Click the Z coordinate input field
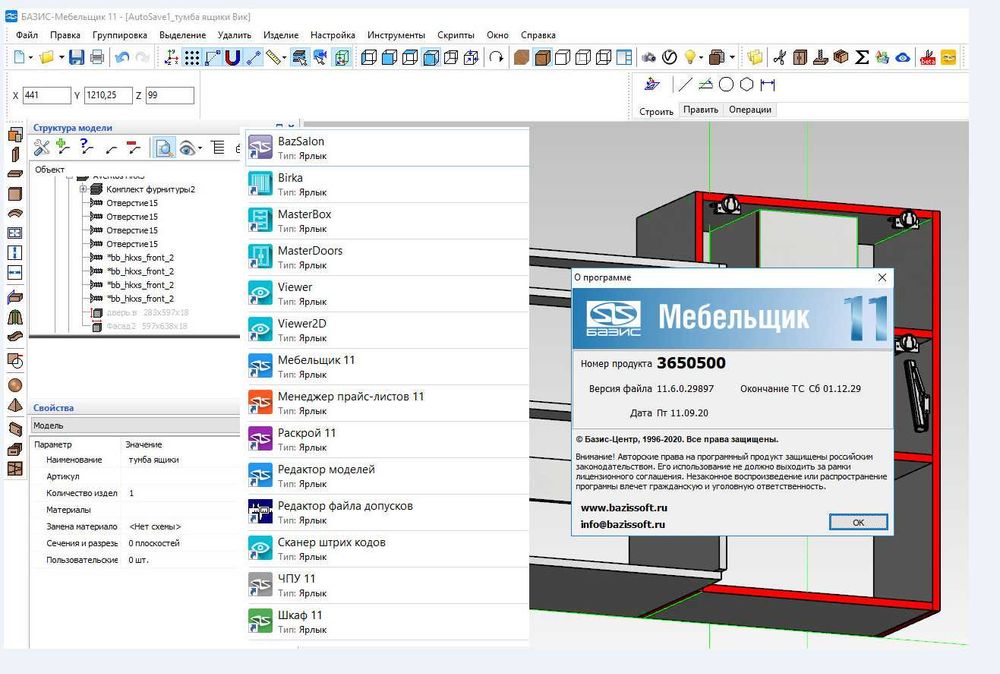This screenshot has height=674, width=1000. point(170,95)
